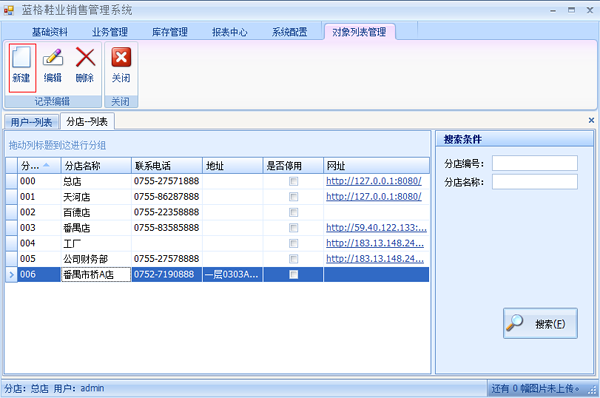This screenshot has height=398, width=600.
Task: Click row indicator arrow for branch 006
Action: coord(11,274)
